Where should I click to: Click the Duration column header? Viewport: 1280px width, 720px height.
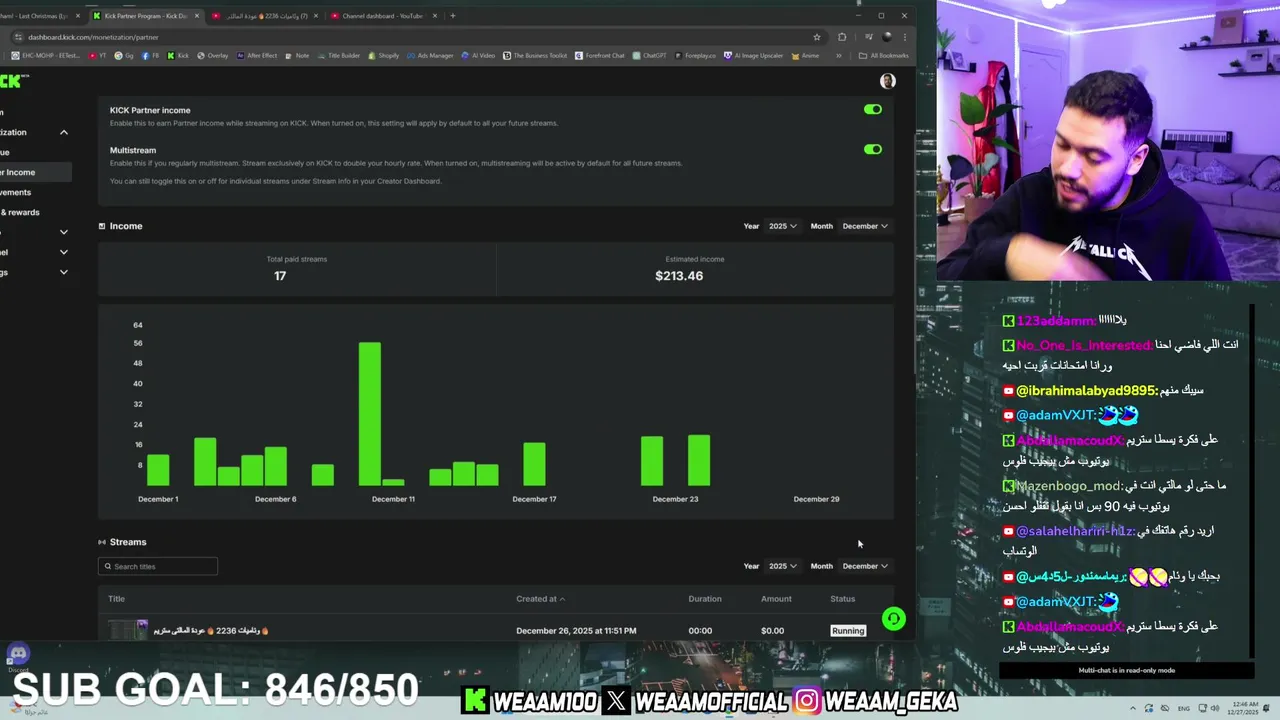[705, 599]
